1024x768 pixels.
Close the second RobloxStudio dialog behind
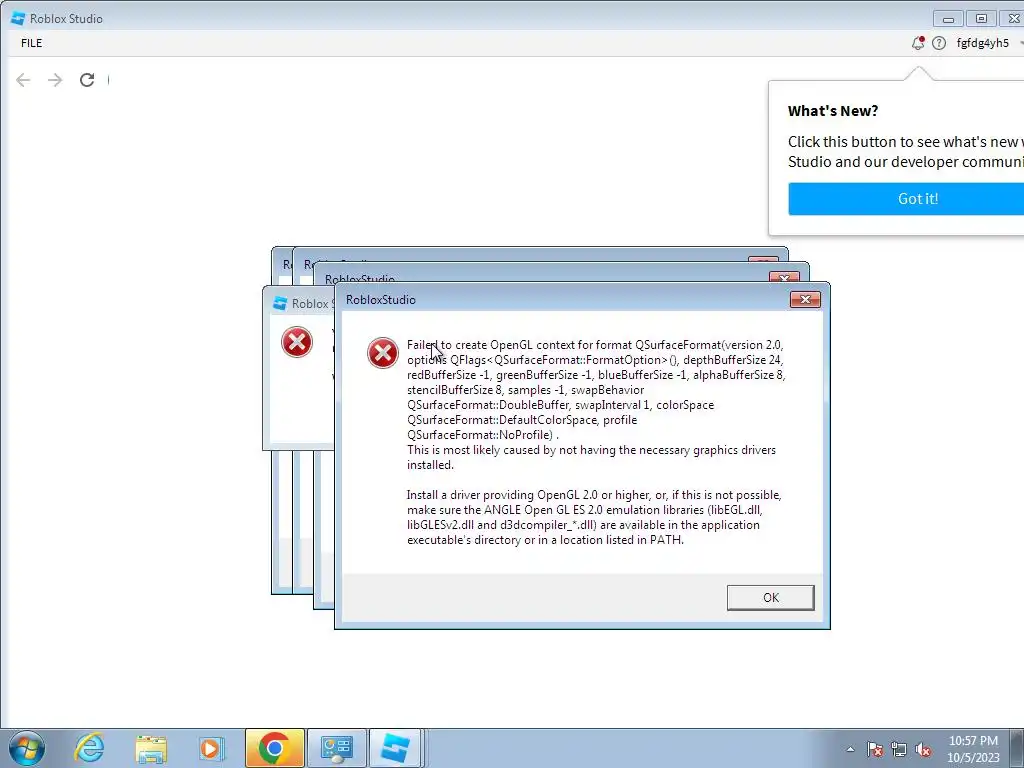(784, 277)
